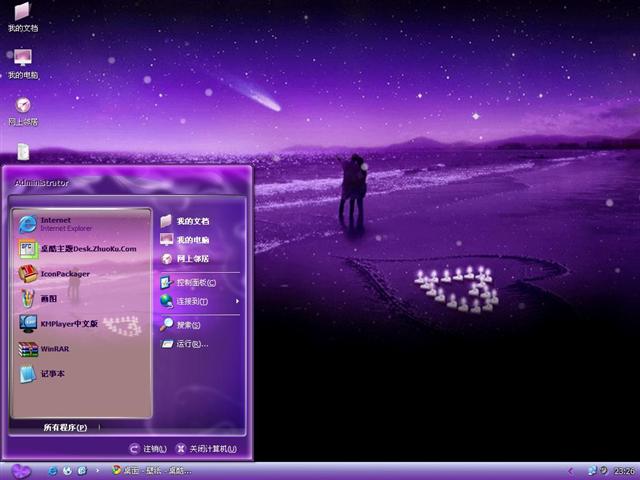The image size is (640, 480).
Task: Click the purple heart Start button
Action: [20, 470]
